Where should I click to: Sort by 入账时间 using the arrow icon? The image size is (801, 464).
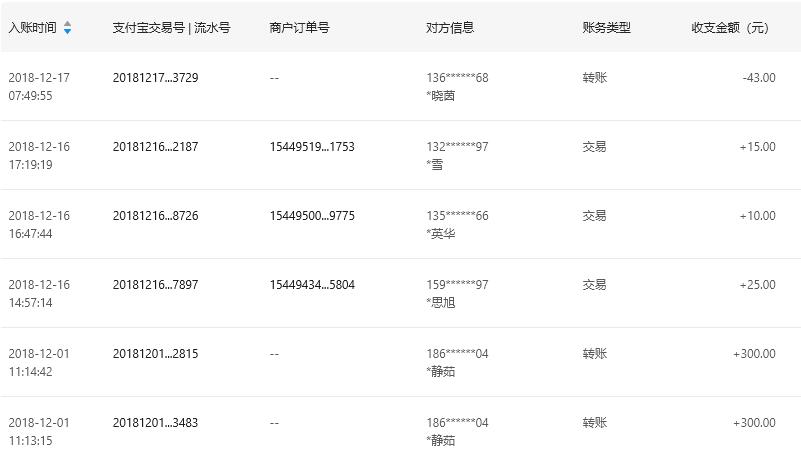pos(67,28)
